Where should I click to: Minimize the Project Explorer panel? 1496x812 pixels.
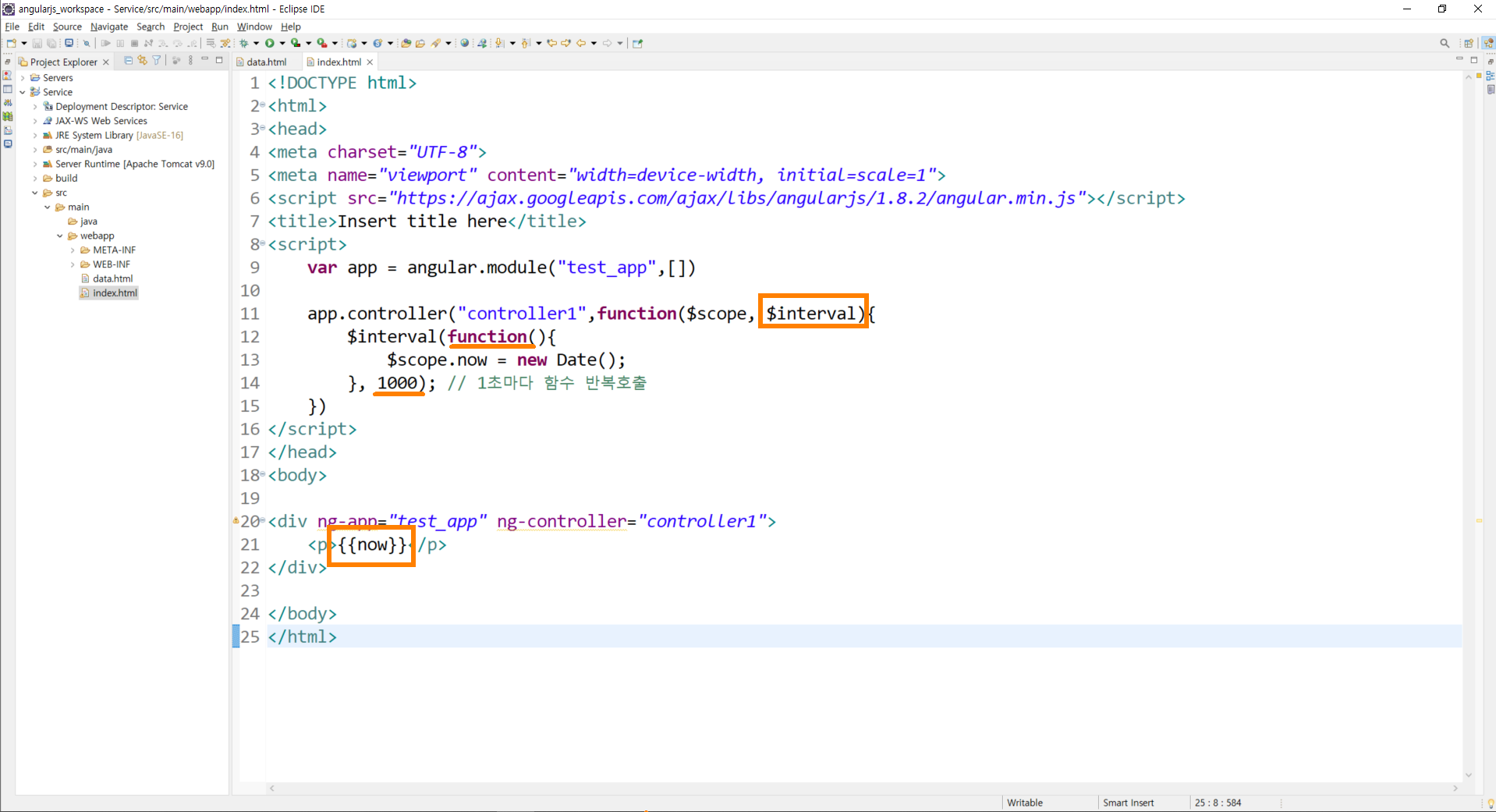pyautogui.click(x=205, y=60)
